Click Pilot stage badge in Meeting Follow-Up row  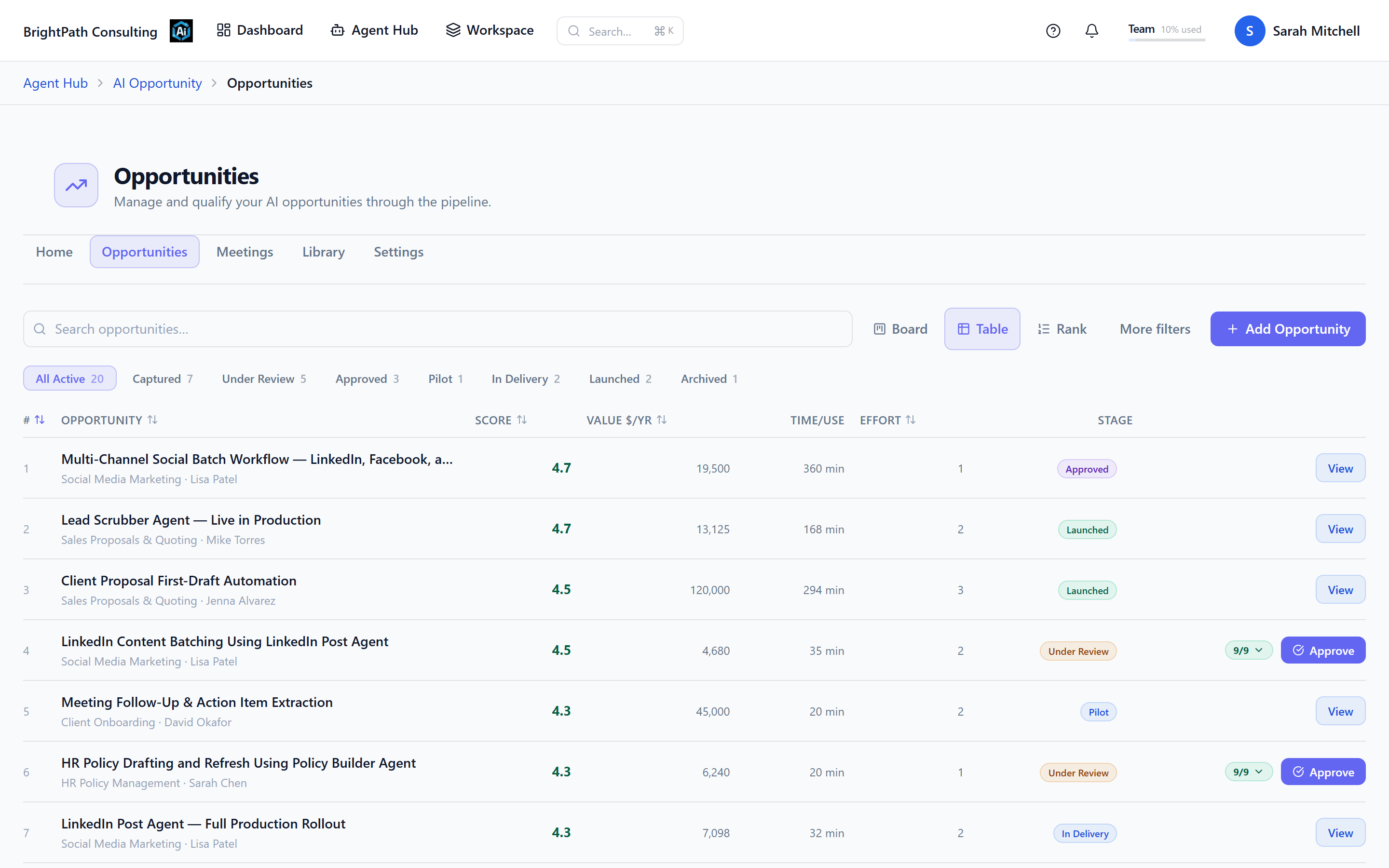tap(1099, 712)
